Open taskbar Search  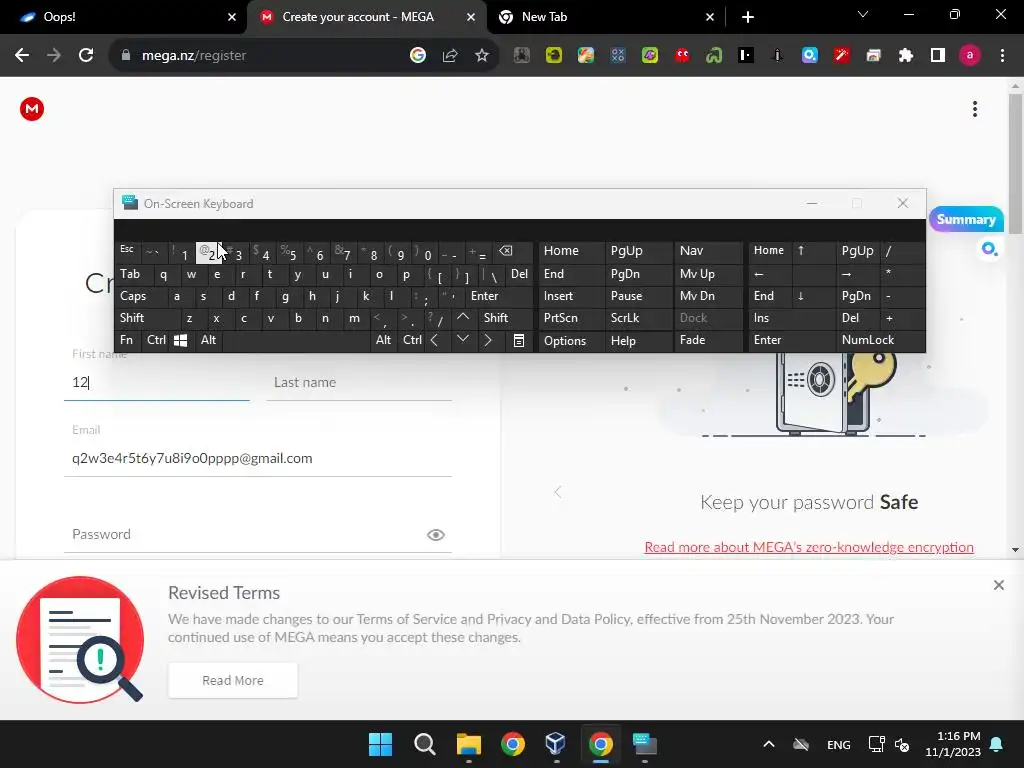(x=424, y=744)
